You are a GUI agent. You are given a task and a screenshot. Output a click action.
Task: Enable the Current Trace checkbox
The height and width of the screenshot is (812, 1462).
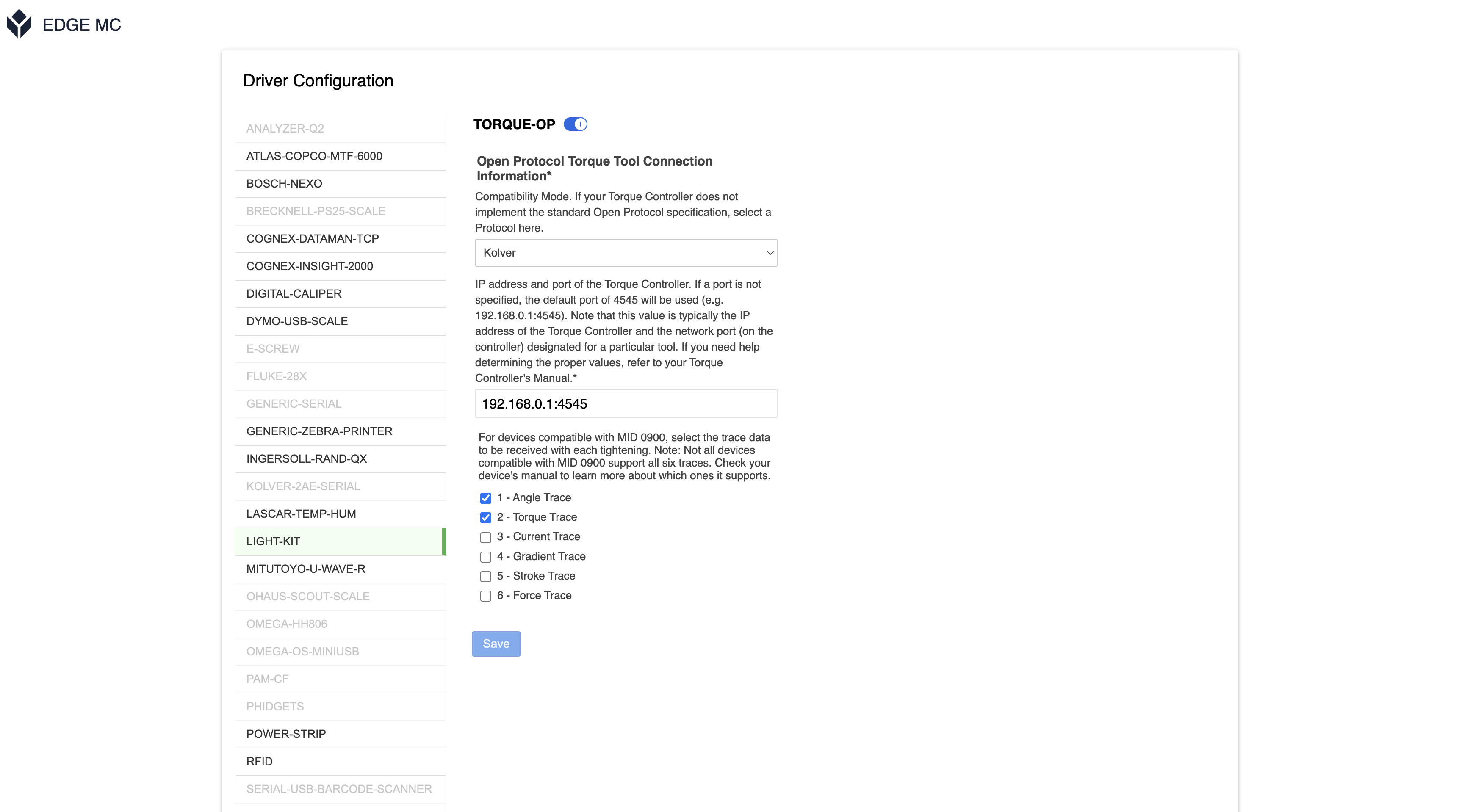(x=485, y=537)
